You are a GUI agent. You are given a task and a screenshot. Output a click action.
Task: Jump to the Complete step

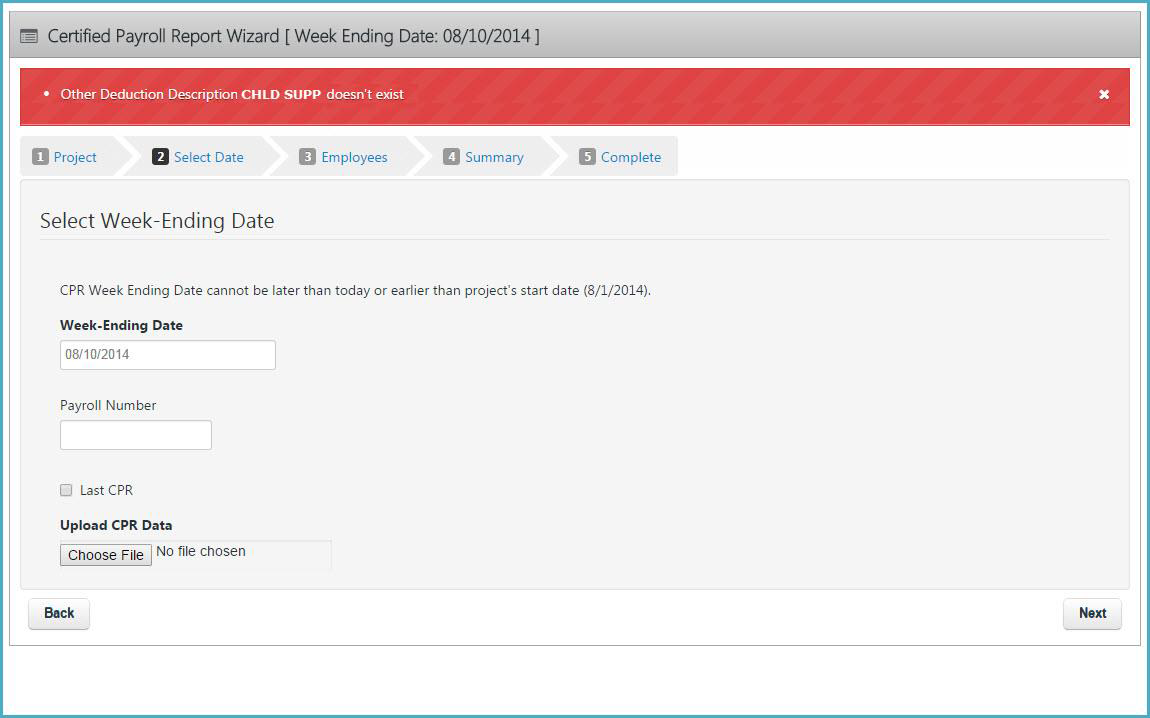coord(630,157)
